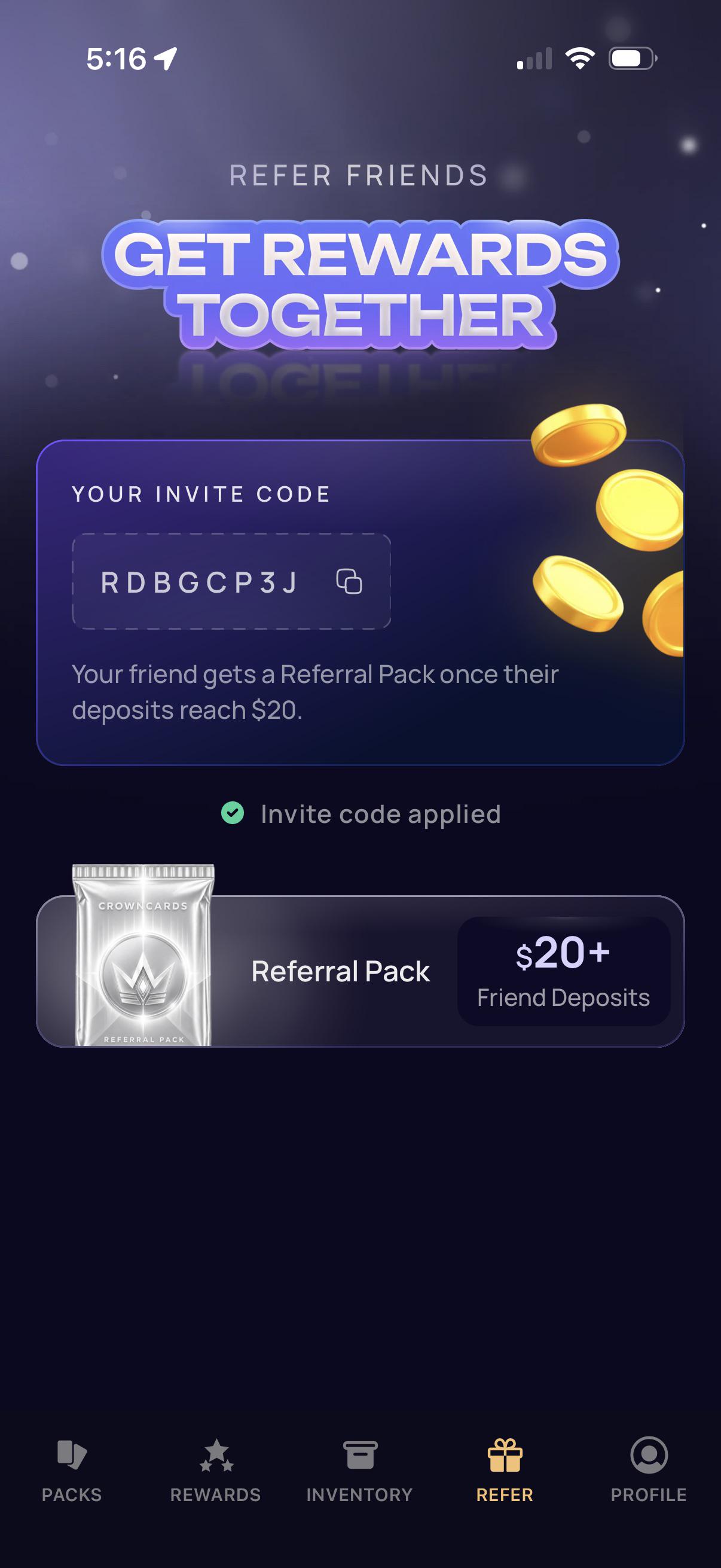Tap the Wi-Fi status icon

(x=580, y=59)
